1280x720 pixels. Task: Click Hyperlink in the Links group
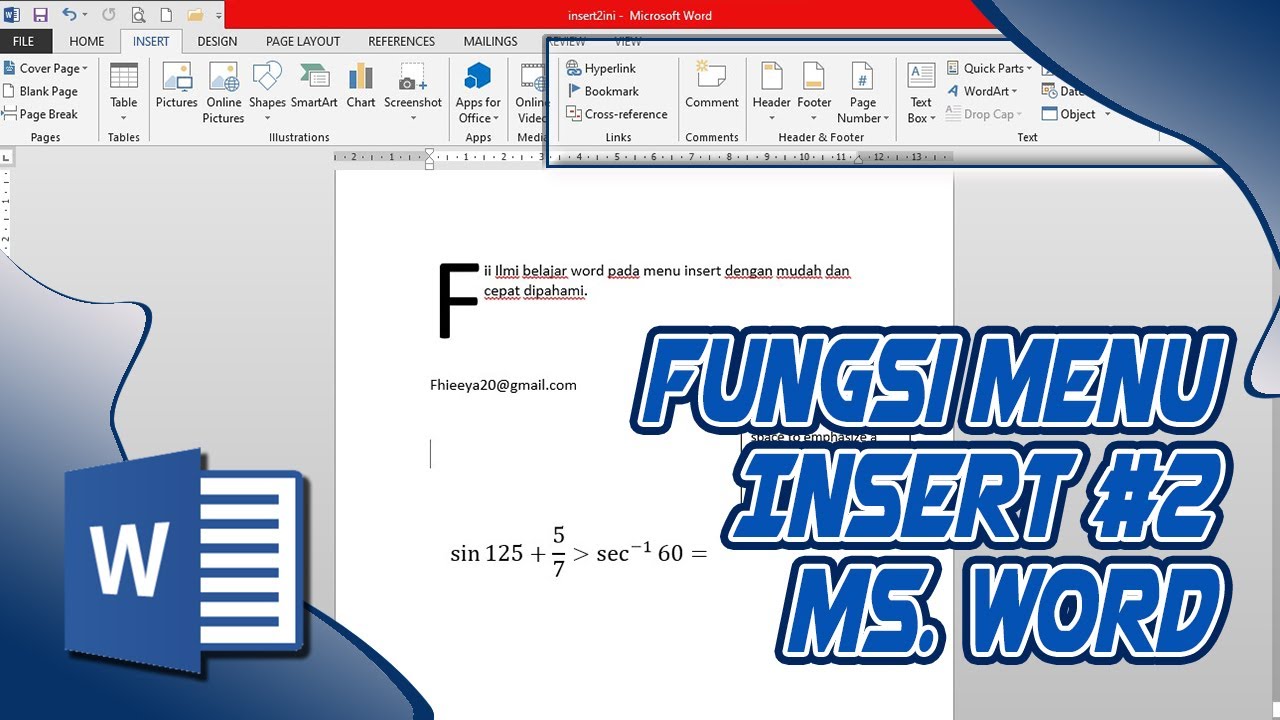coord(601,68)
